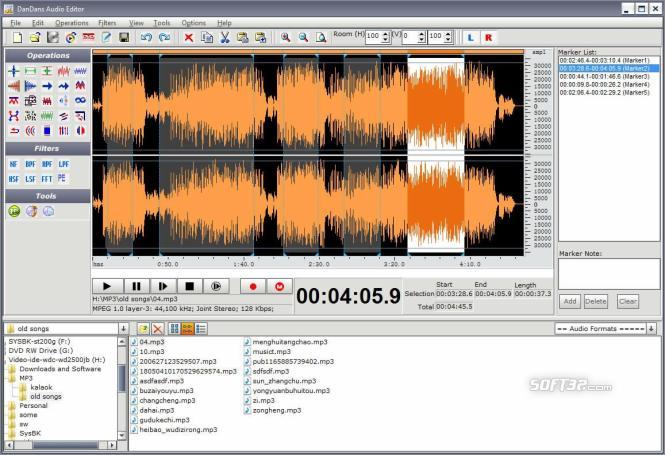The width and height of the screenshot is (665, 455).
Task: Switch file browser to large icons view
Action: click(x=174, y=329)
